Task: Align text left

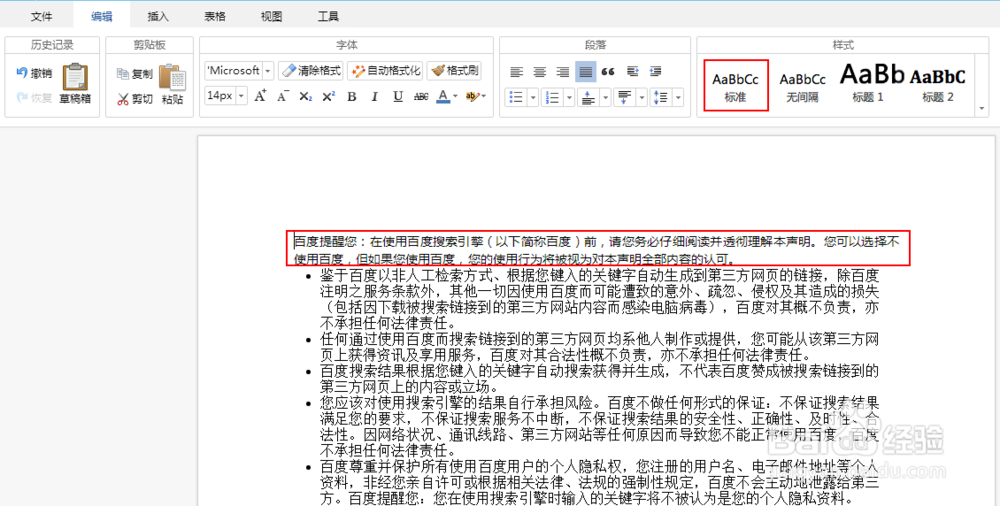Action: point(517,71)
